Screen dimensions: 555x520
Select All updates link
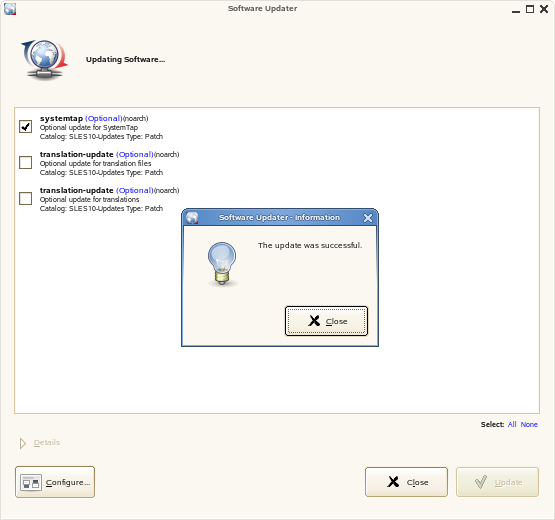click(512, 424)
